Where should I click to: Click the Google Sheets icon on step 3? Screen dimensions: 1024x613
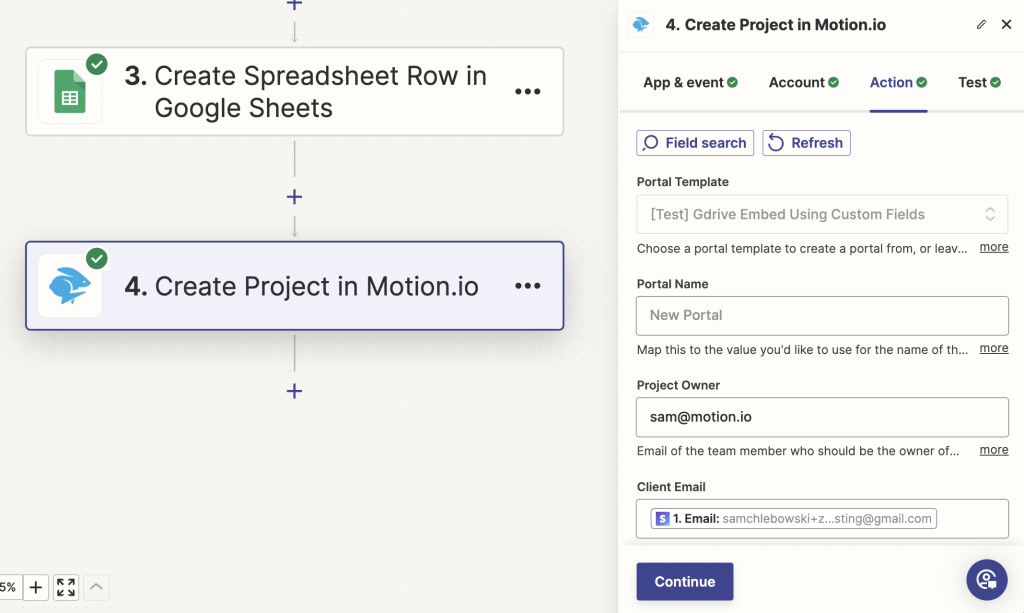(70, 91)
